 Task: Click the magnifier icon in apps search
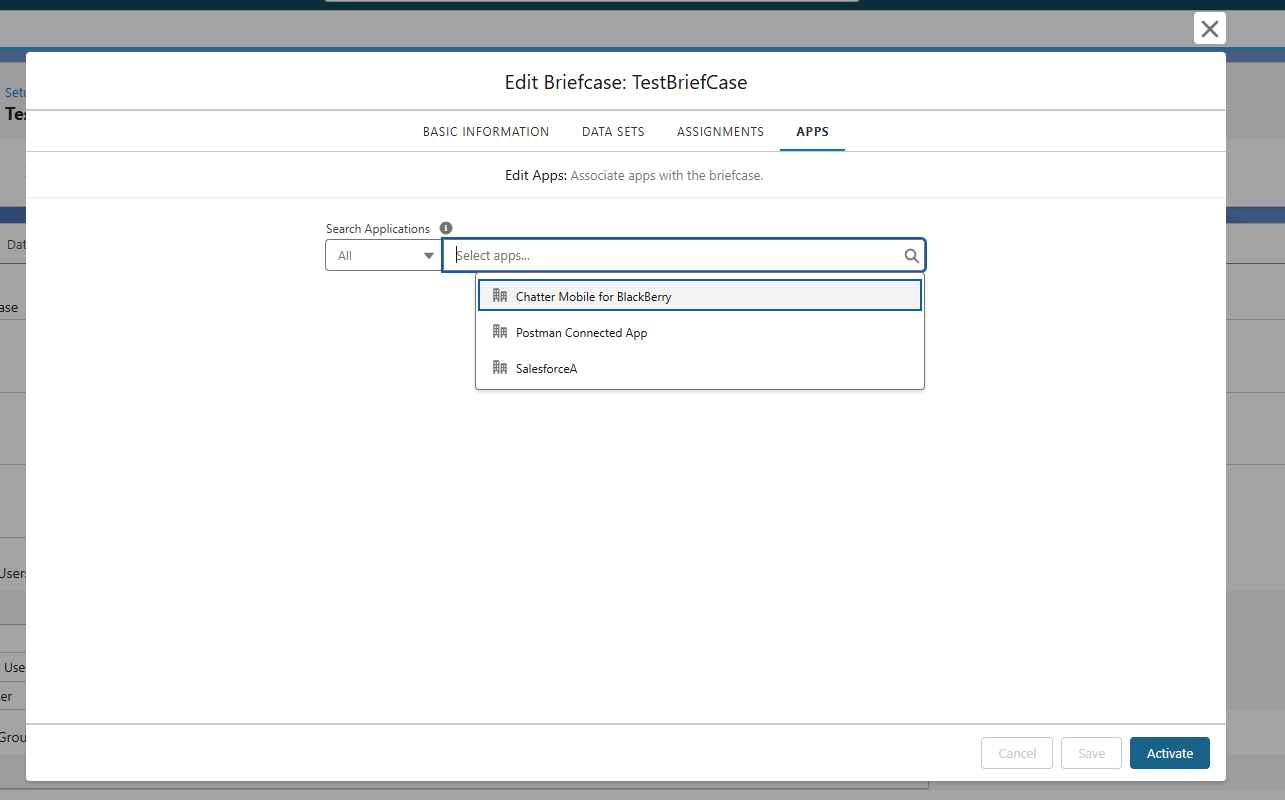coord(911,256)
